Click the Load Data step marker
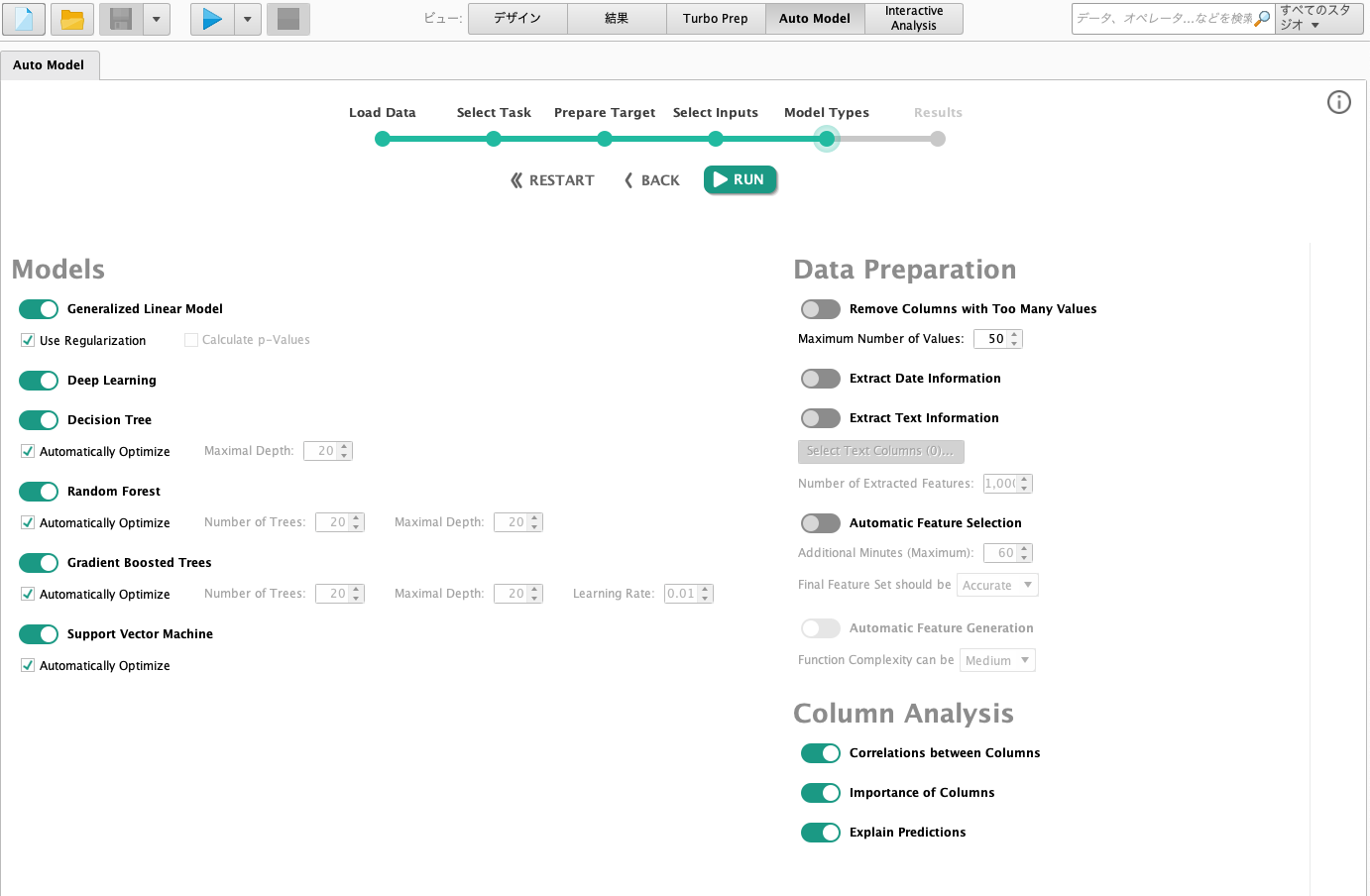The image size is (1370, 896). (x=383, y=139)
